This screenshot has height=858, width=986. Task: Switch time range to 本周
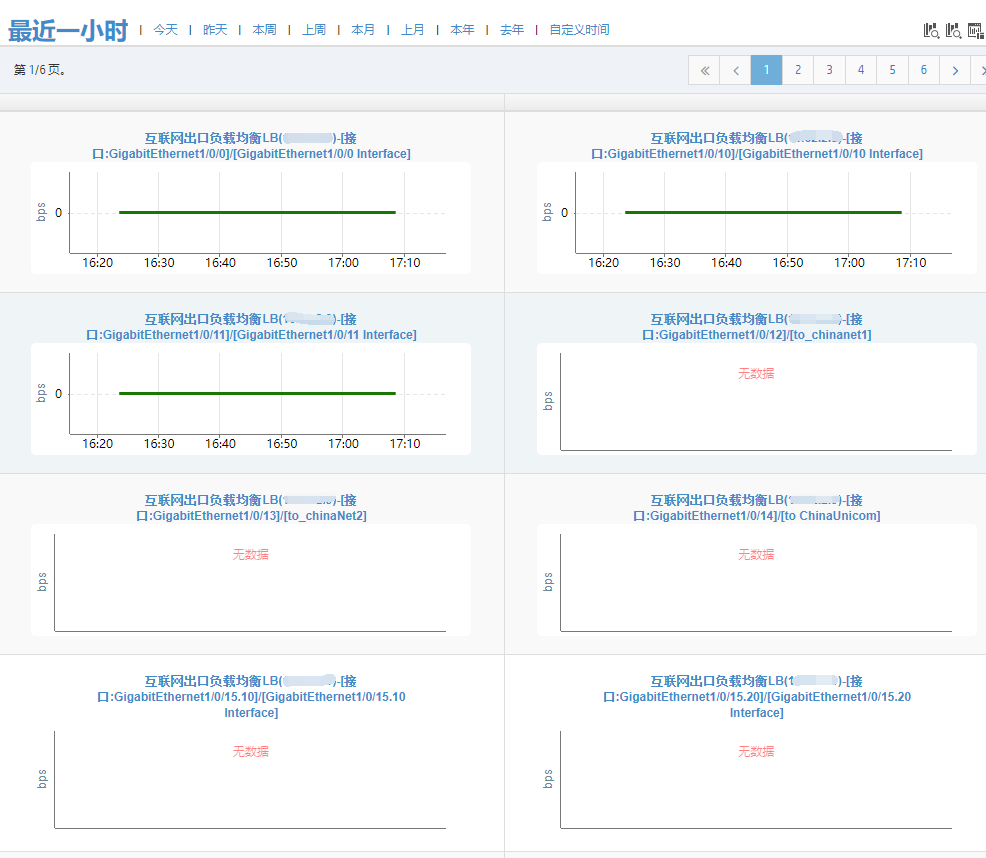[x=264, y=30]
